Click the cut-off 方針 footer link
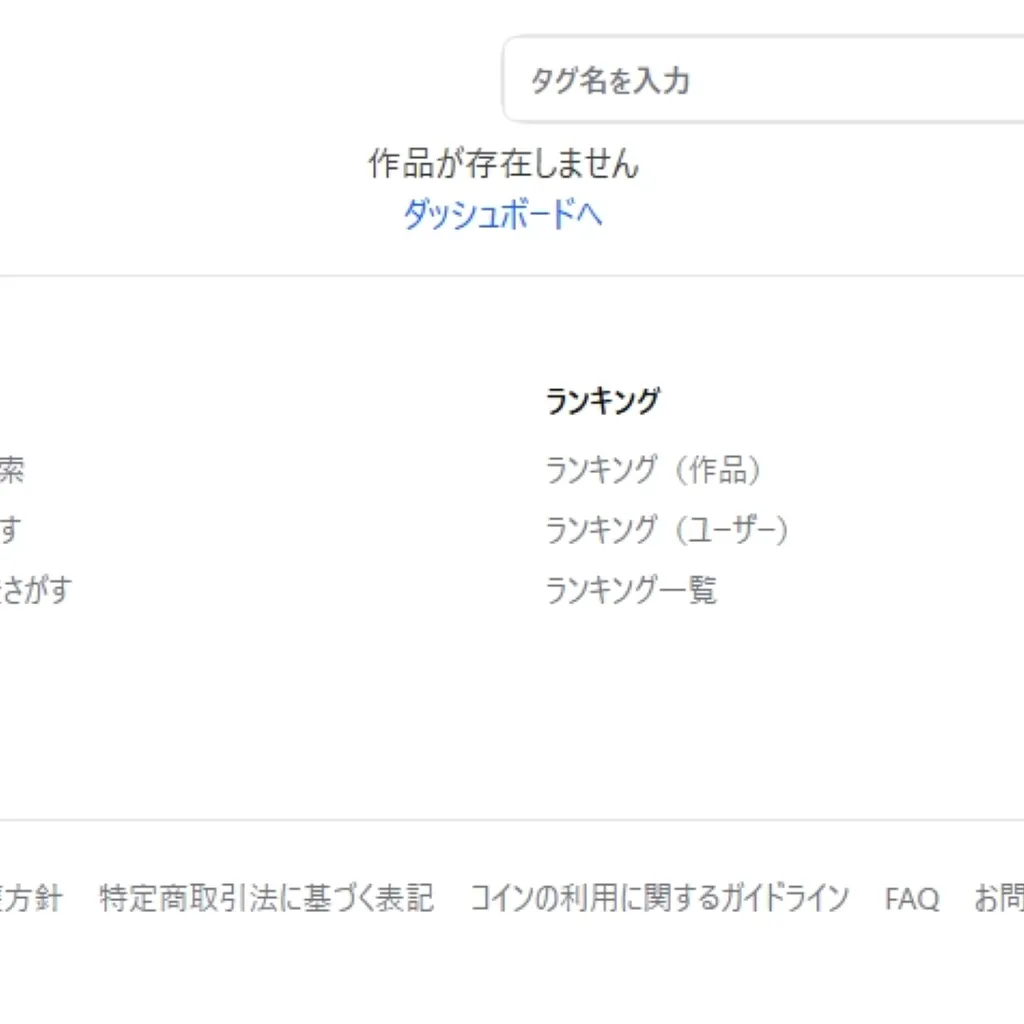The height and width of the screenshot is (1024, 1024). click(x=32, y=898)
